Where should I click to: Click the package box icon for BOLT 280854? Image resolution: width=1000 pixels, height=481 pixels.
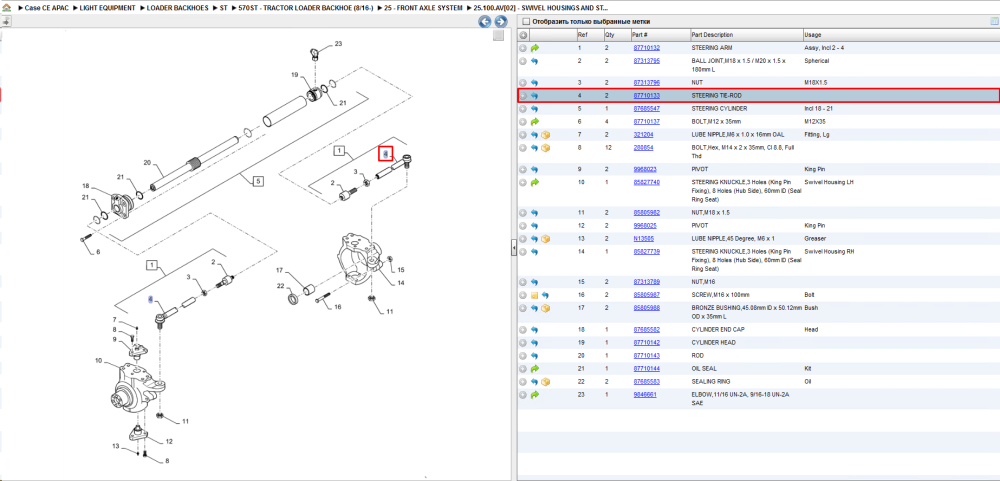(x=545, y=148)
